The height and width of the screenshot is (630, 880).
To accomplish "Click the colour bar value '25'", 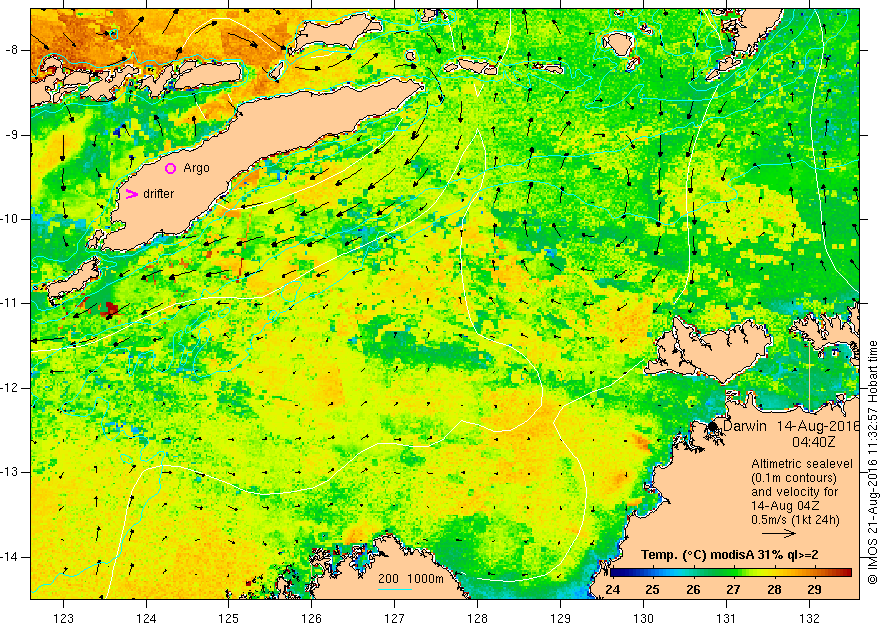I will click(x=653, y=590).
